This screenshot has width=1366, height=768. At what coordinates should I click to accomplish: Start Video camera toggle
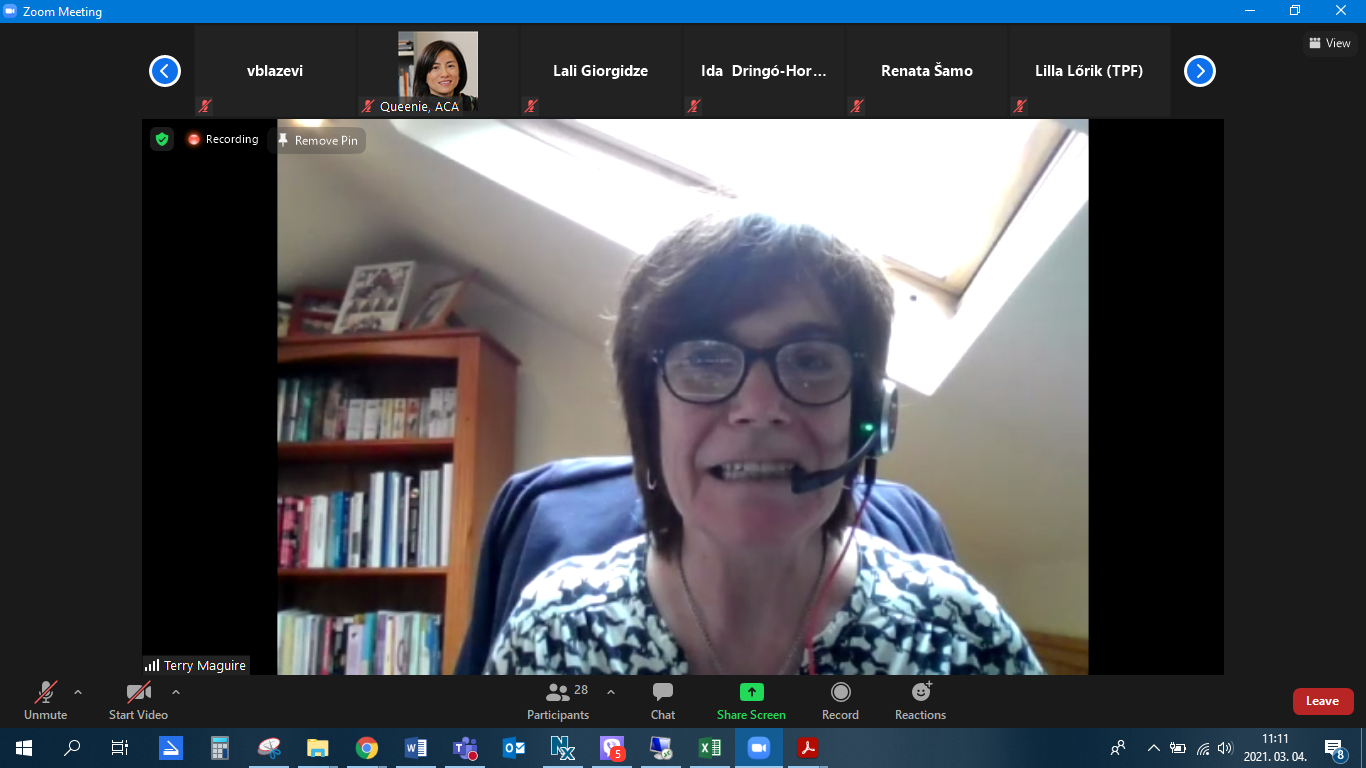pyautogui.click(x=138, y=700)
